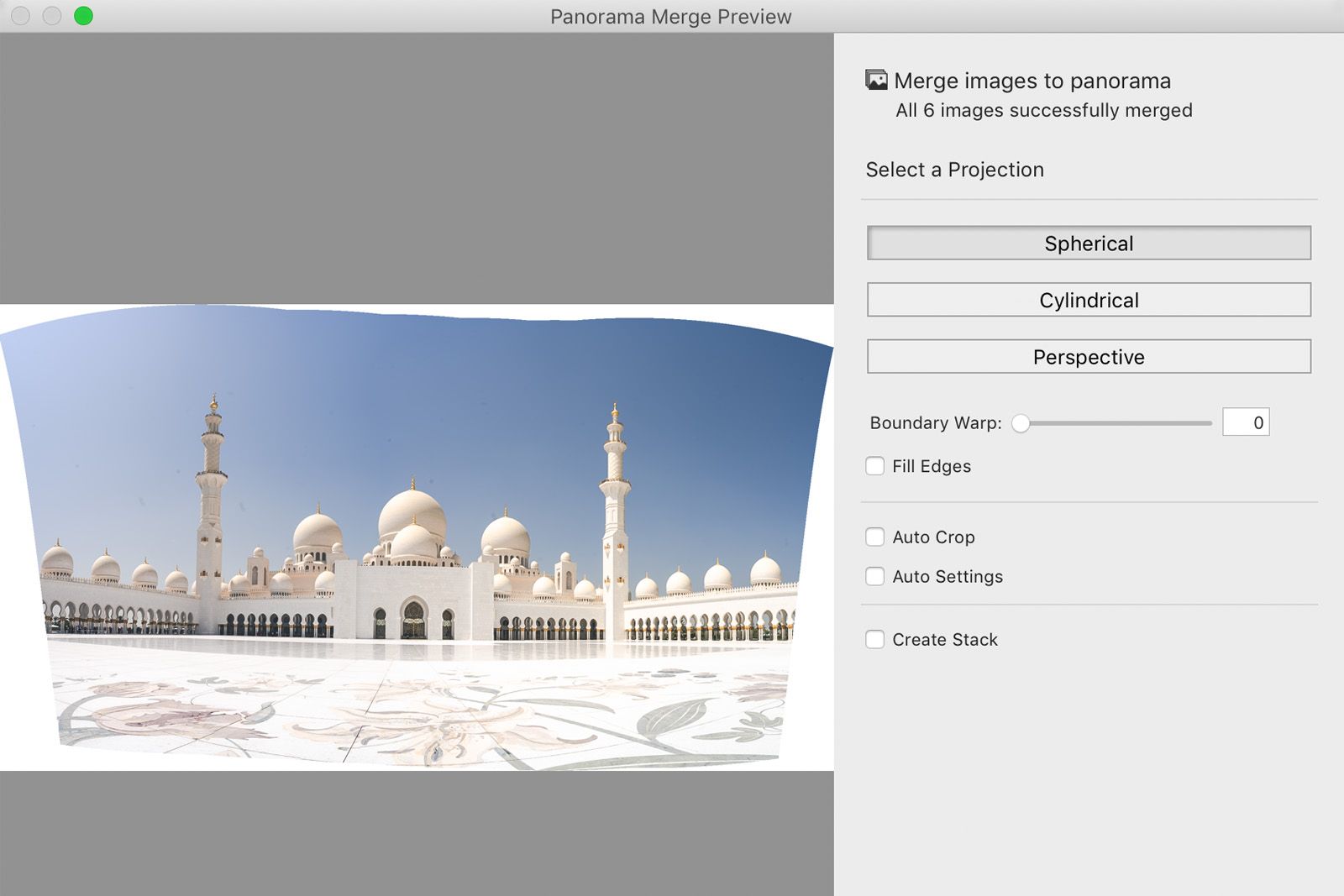
Task: Enable the Fill Edges option
Action: point(875,465)
